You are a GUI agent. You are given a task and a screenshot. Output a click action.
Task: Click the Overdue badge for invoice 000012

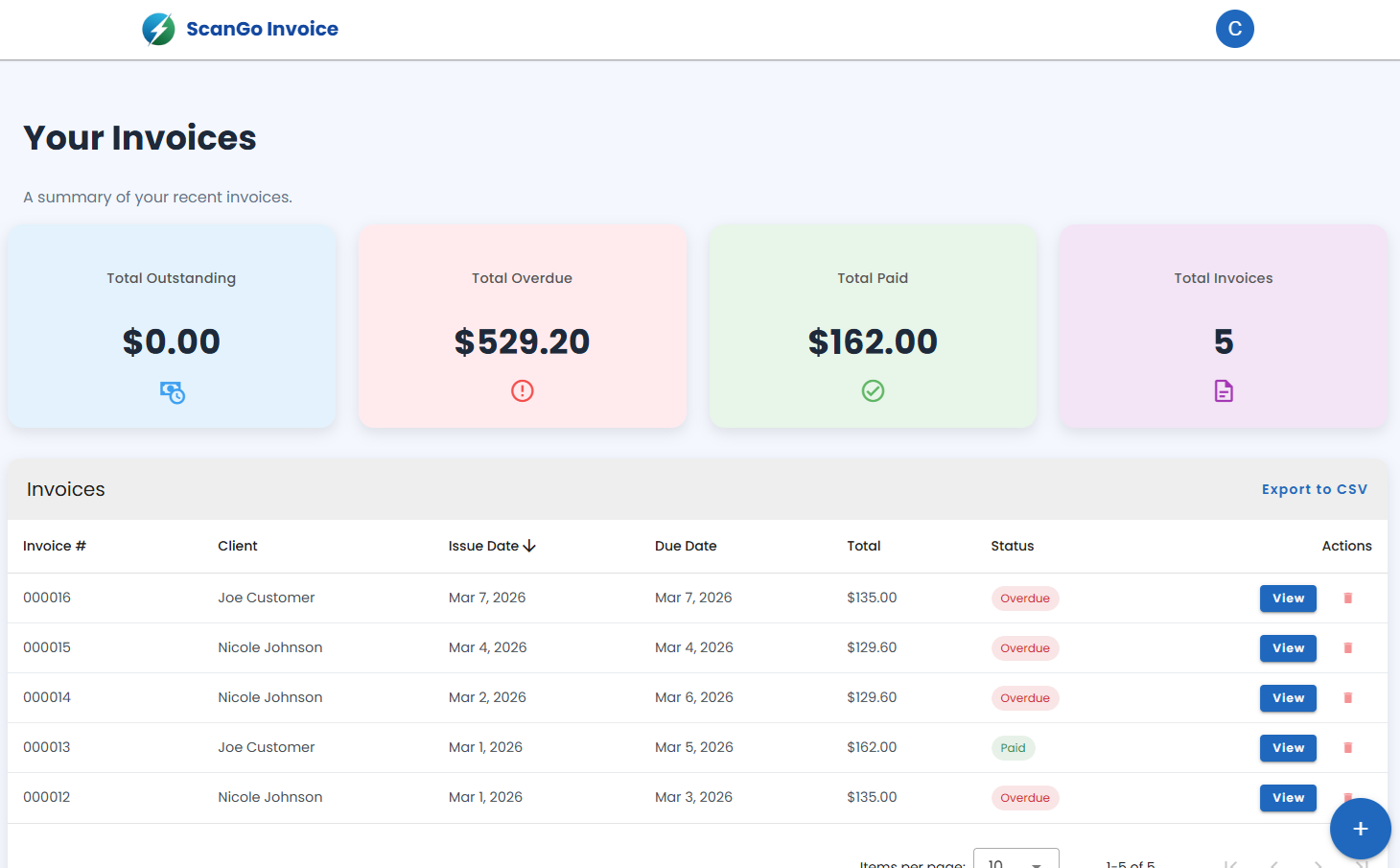click(1025, 798)
